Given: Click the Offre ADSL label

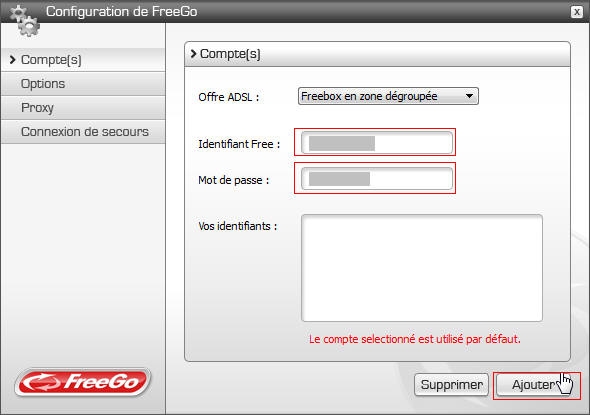Looking at the screenshot, I should 228,97.
